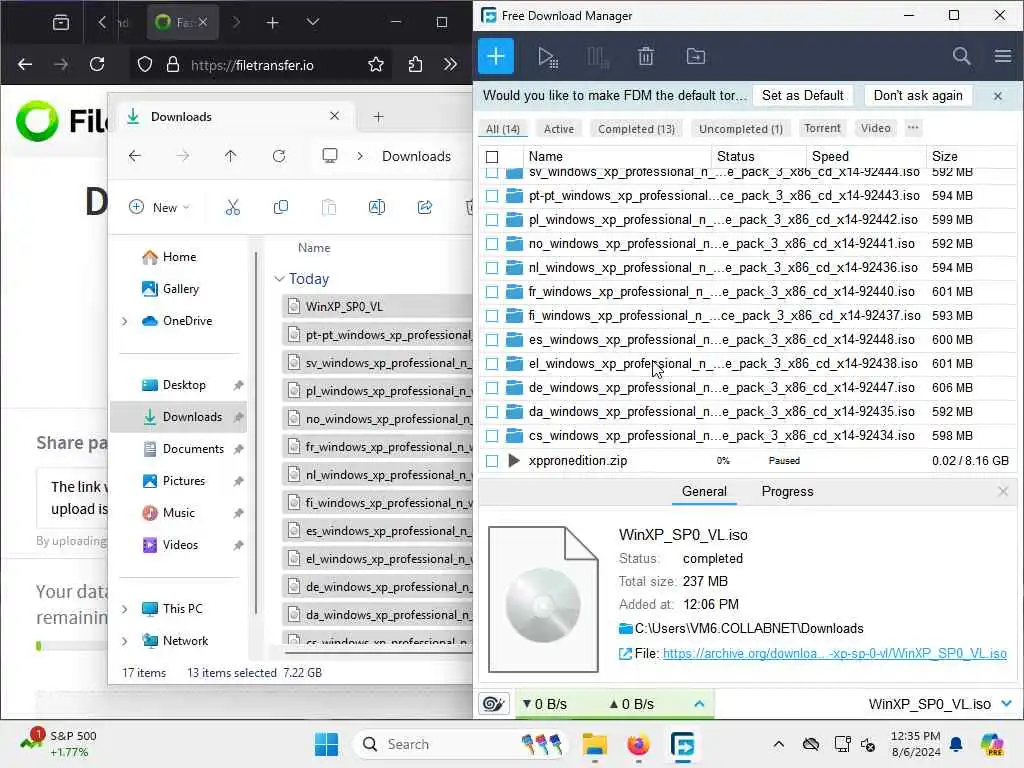Bookmark page with Firefox star icon
Screen dimensions: 1024x768
pos(376,65)
